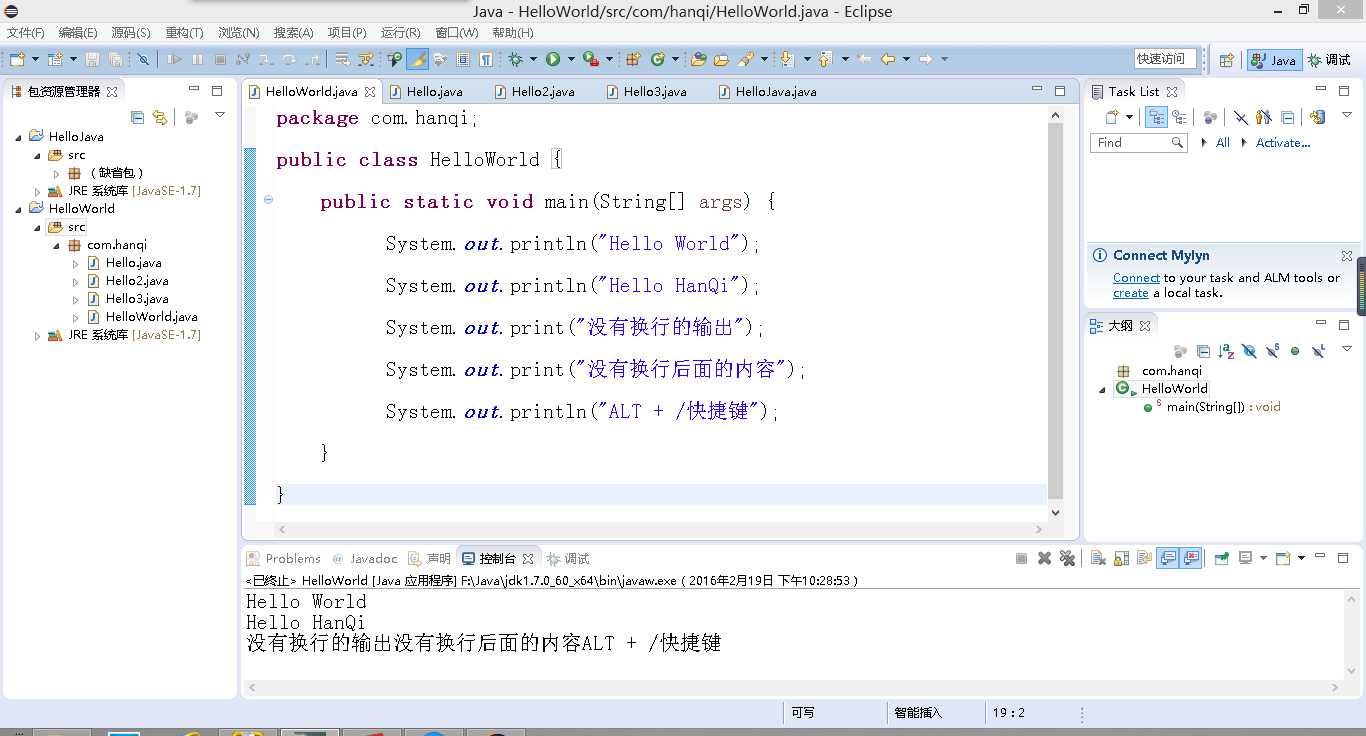Click Focus on Workweek icon in Task List
This screenshot has width=1366, height=736.
pyautogui.click(x=1209, y=117)
